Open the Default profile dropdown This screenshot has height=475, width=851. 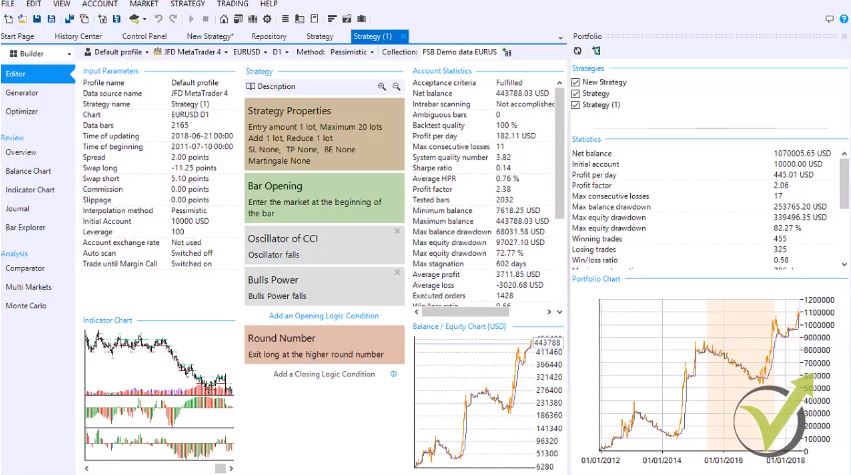(120, 52)
